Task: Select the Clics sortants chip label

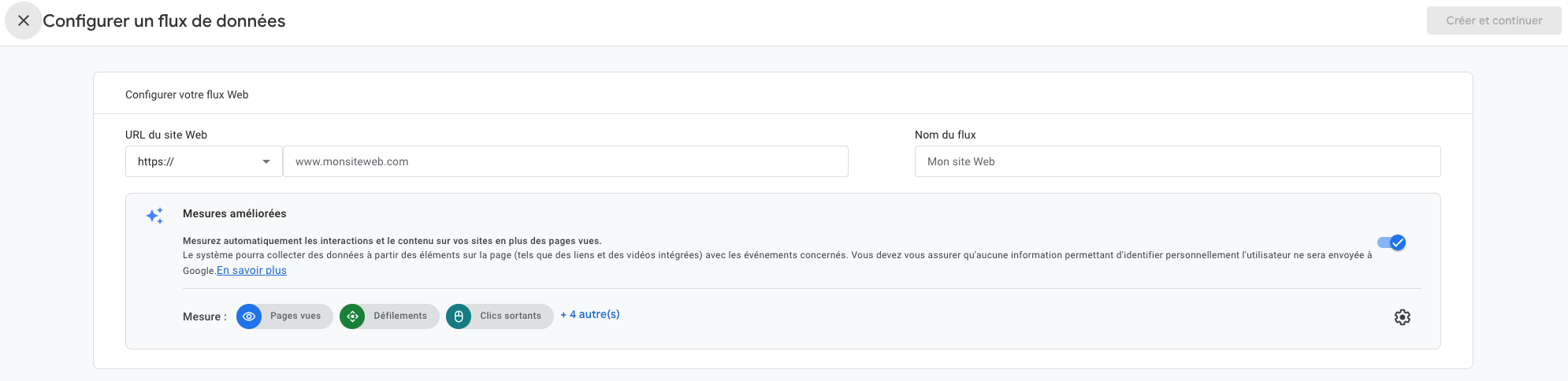Action: (511, 316)
